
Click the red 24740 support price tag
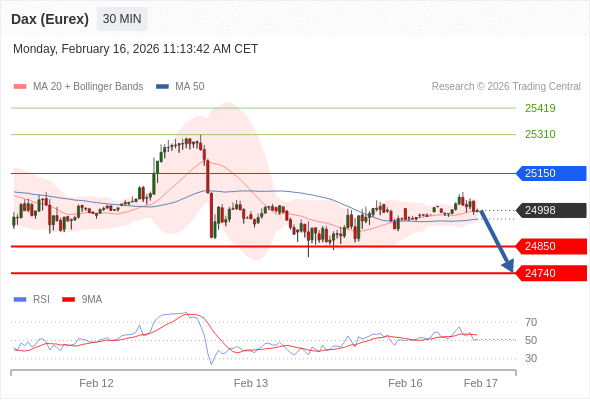pos(551,273)
